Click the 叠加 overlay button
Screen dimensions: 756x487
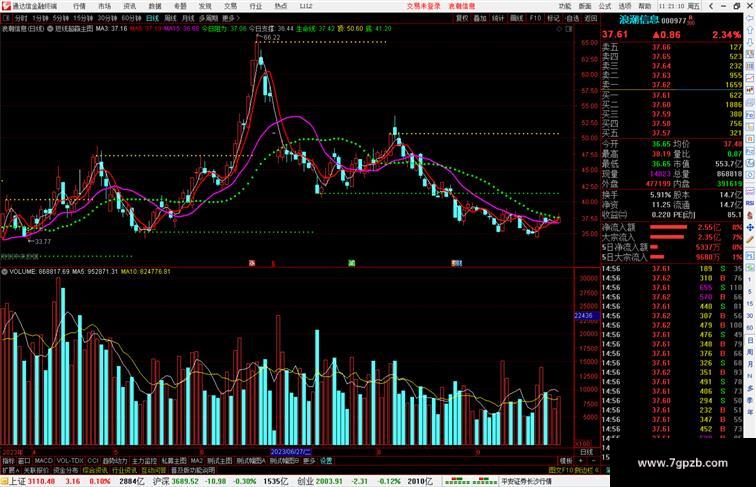click(x=480, y=18)
